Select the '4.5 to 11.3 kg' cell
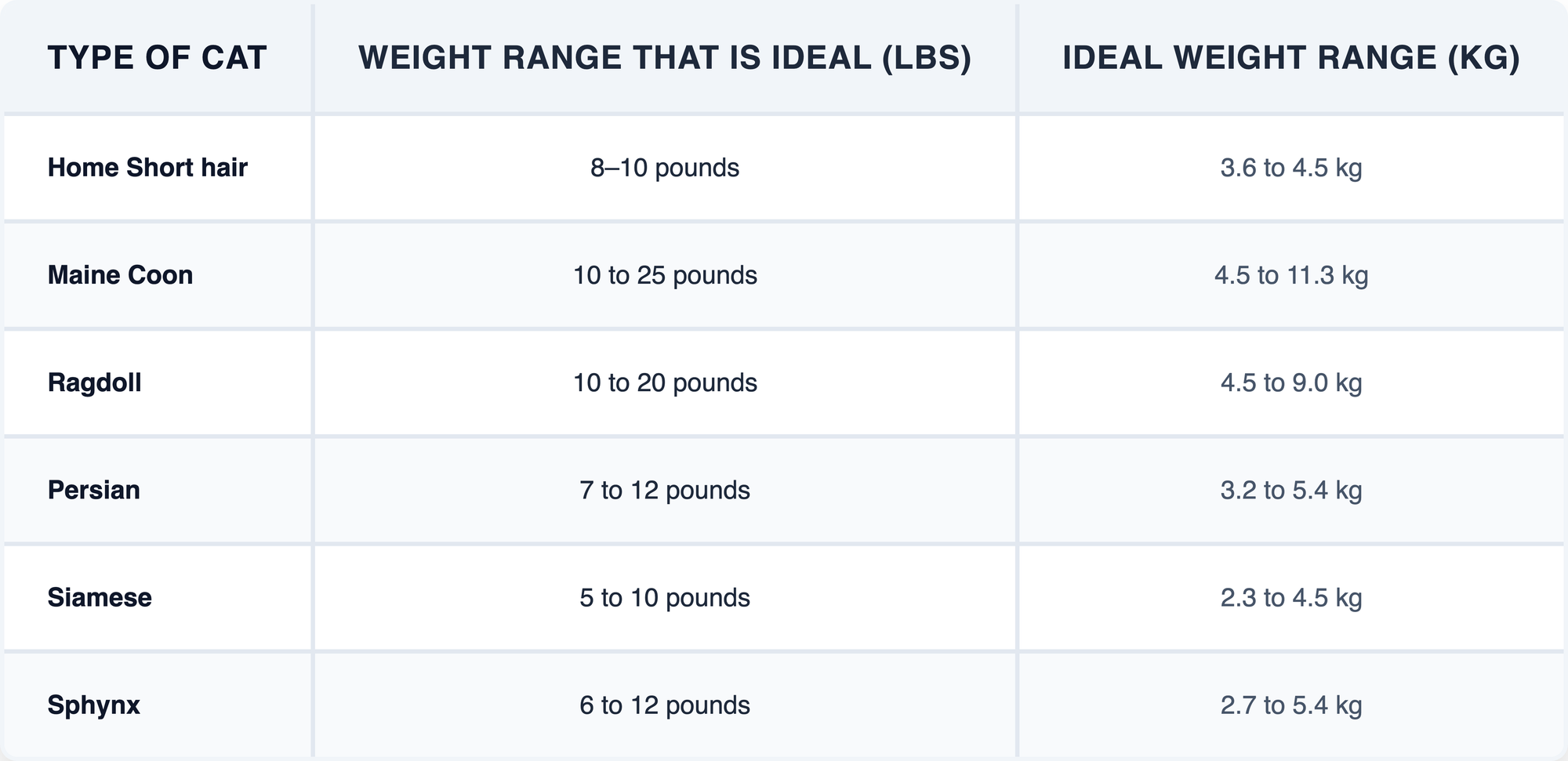 1291,275
